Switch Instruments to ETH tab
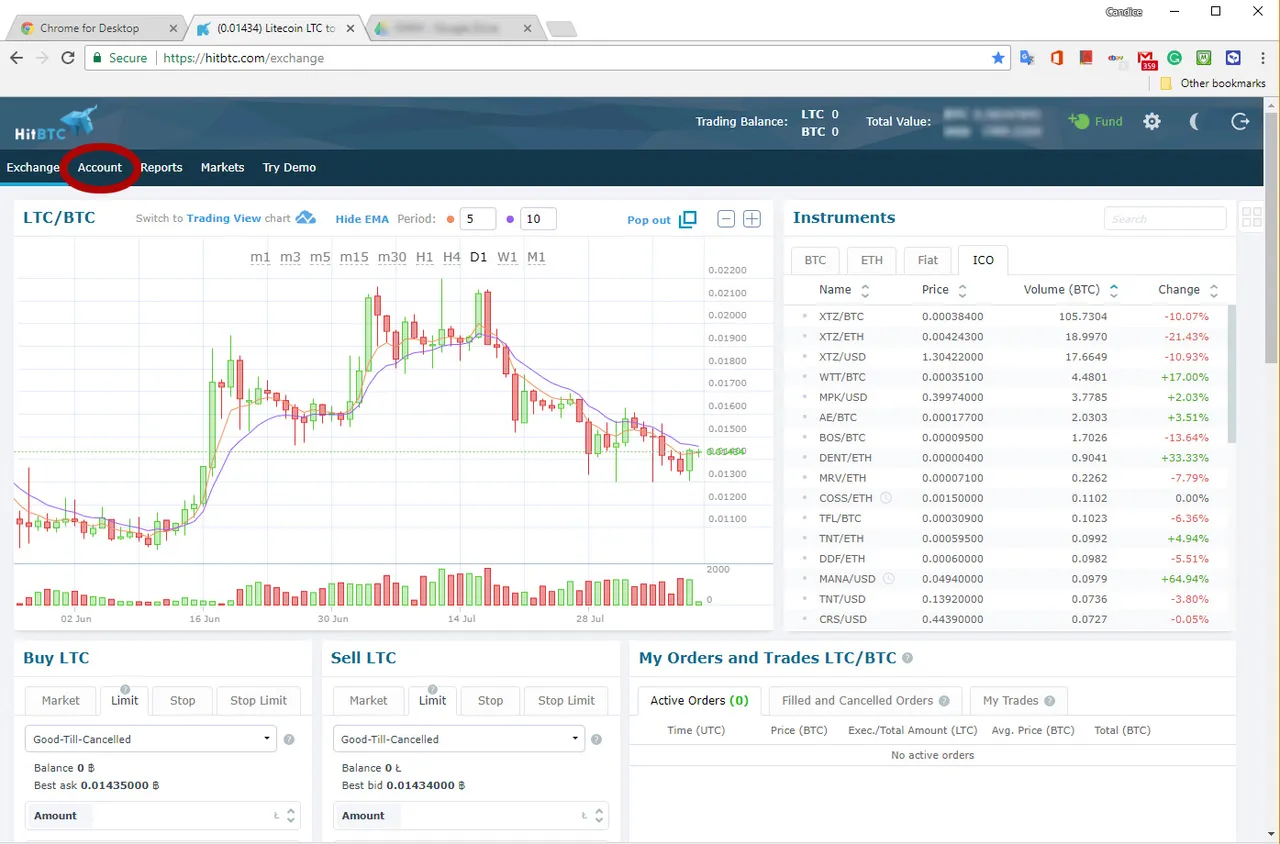The image size is (1280, 844). click(x=872, y=260)
